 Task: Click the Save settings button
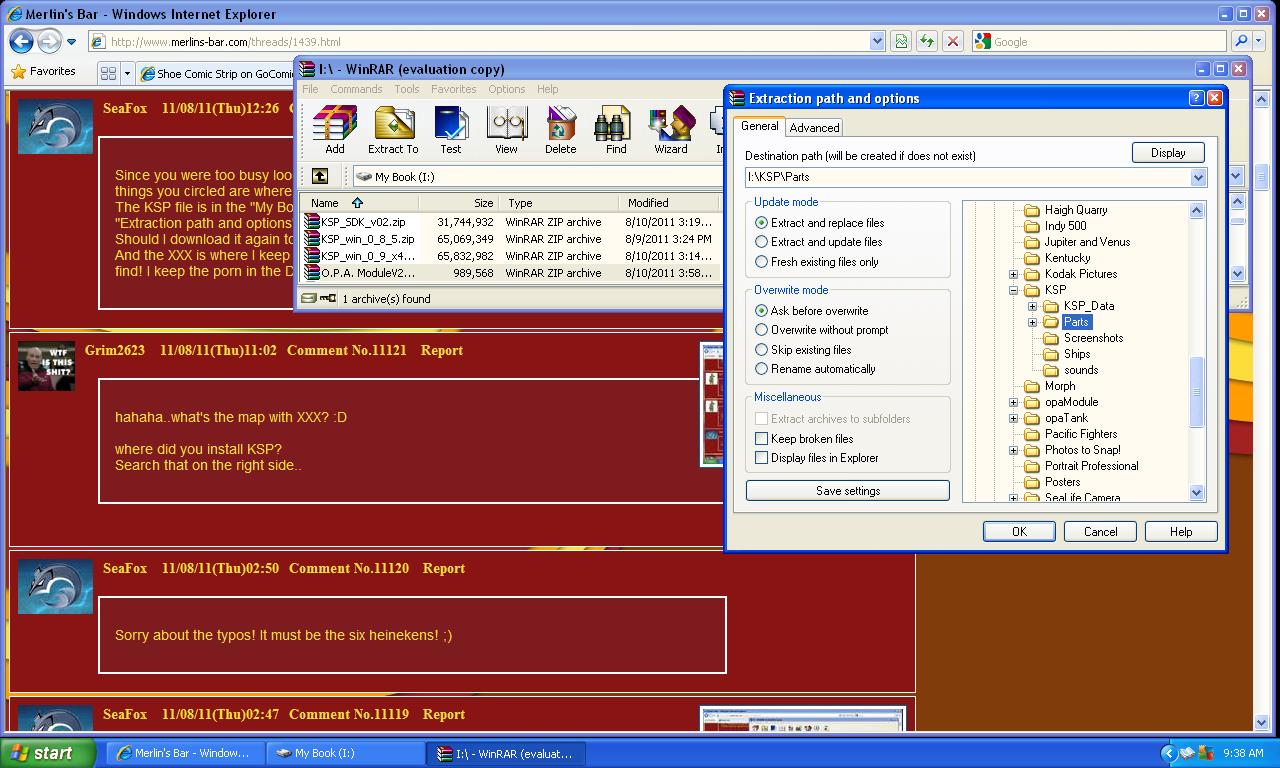point(848,491)
